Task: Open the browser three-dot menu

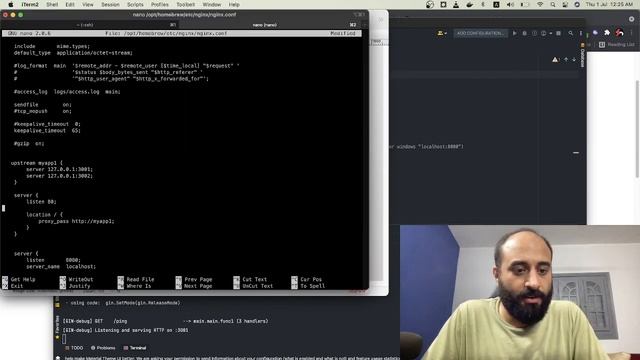Action: point(631,33)
